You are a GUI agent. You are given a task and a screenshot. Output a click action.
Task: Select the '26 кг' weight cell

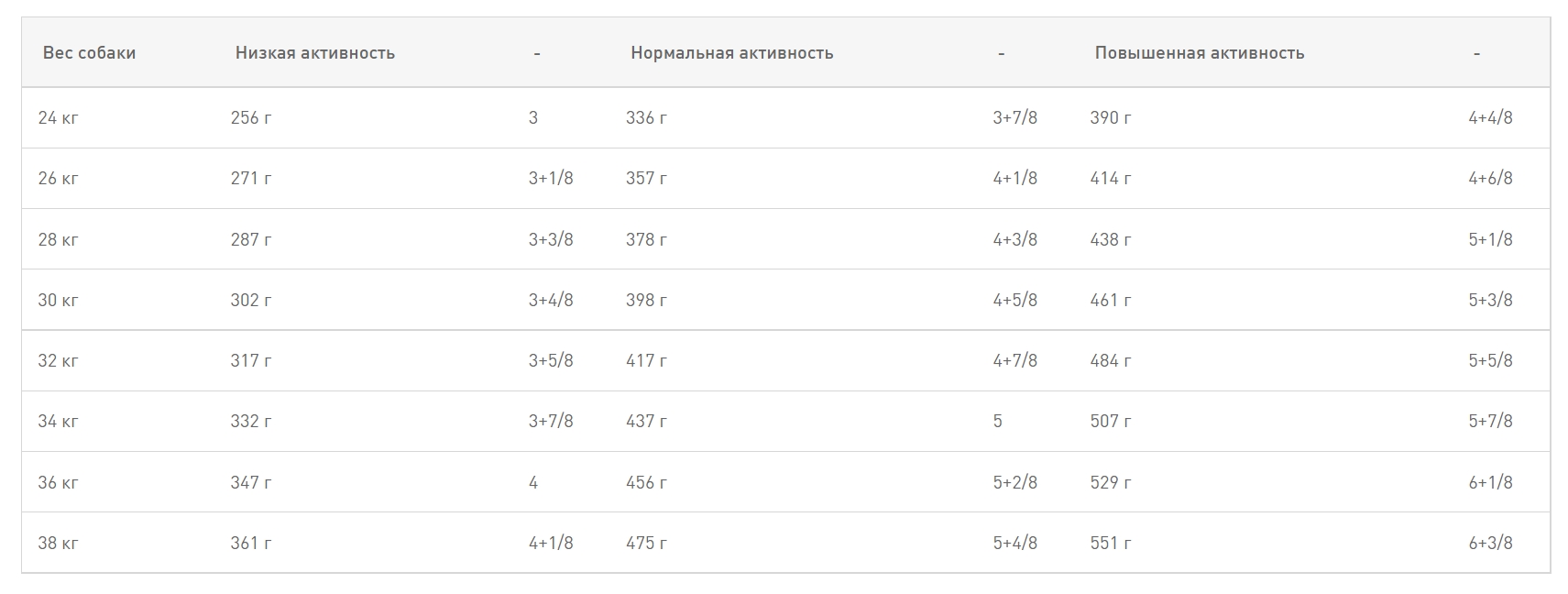pyautogui.click(x=59, y=178)
